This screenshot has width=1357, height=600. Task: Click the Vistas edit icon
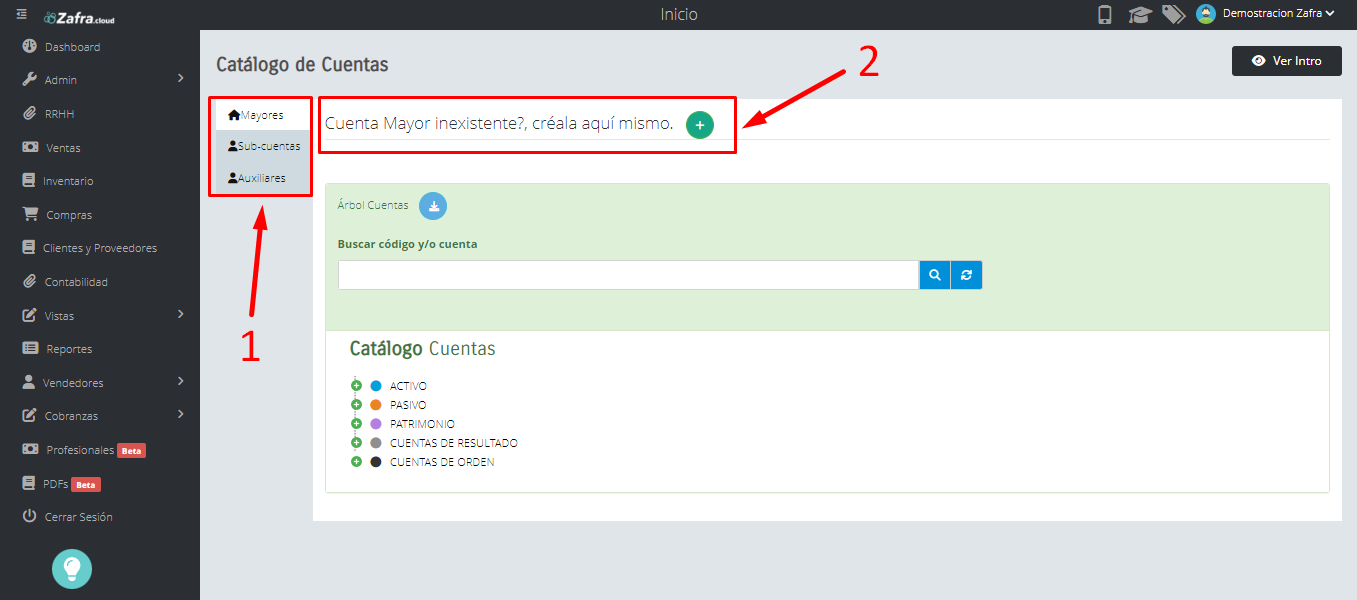tap(29, 315)
